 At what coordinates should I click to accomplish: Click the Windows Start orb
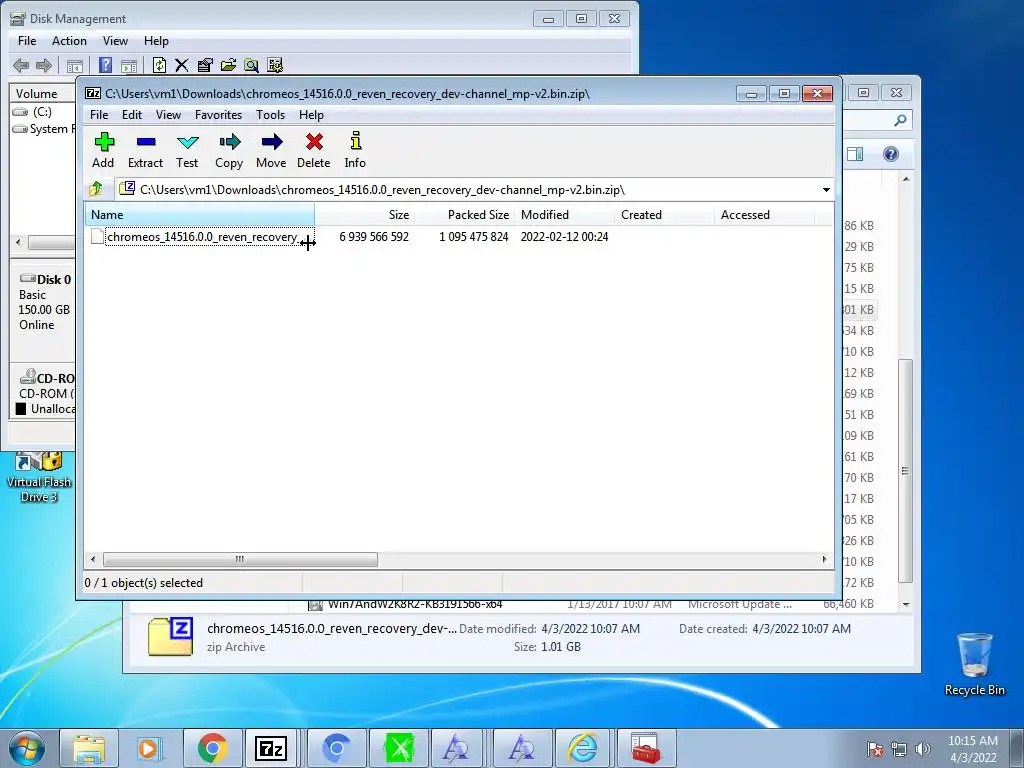click(27, 748)
